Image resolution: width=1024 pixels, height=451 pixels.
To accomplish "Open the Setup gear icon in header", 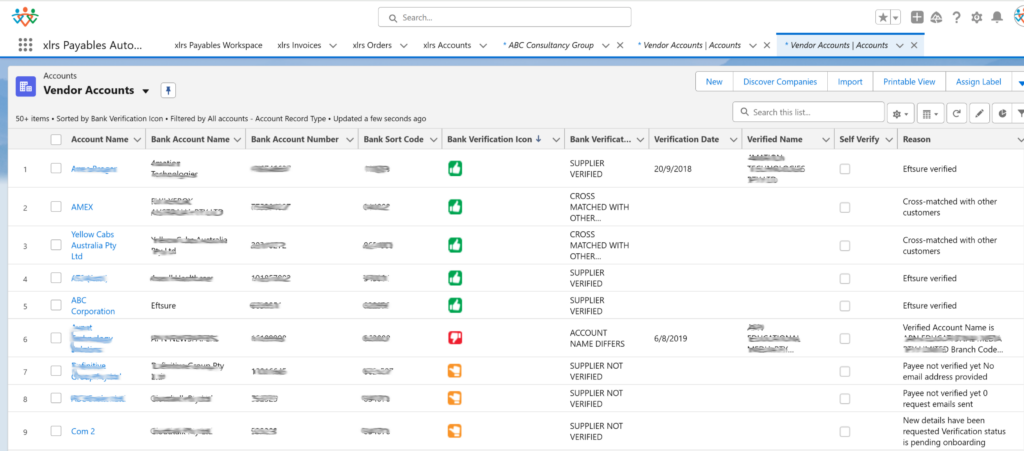I will (x=977, y=17).
